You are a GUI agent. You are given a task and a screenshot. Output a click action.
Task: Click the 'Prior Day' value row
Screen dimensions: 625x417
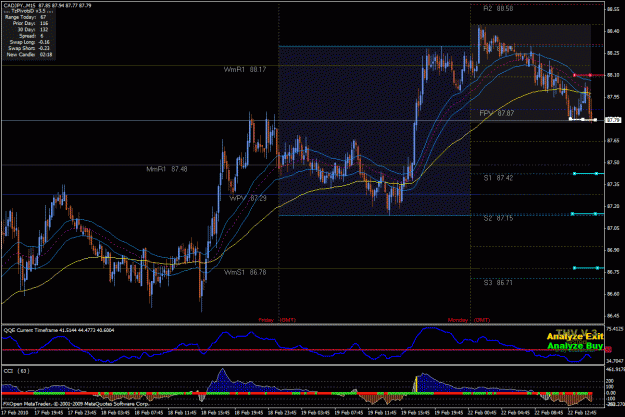(x=30, y=24)
